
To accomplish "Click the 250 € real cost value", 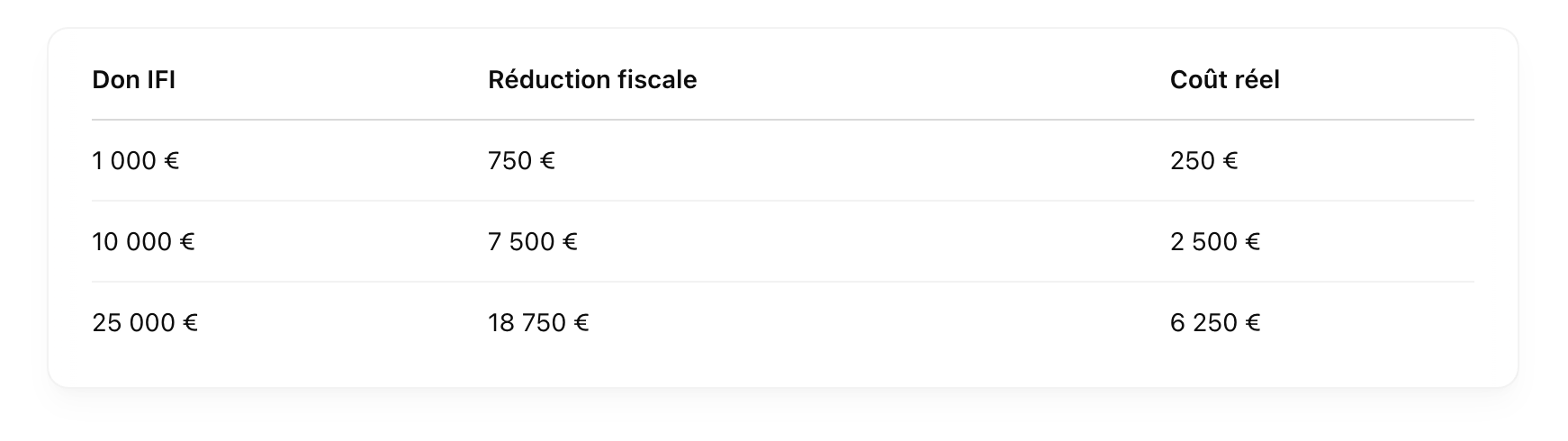I will coord(1204,161).
